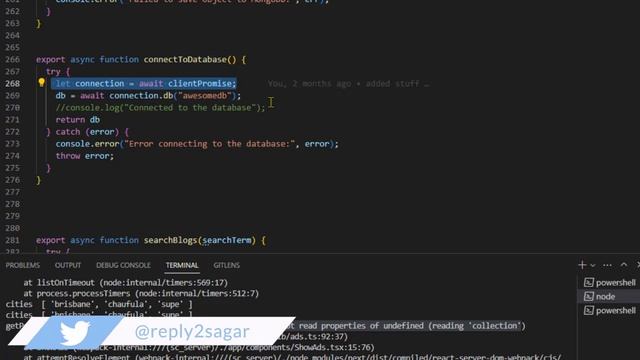Click the commented console.log line 270
The width and height of the screenshot is (640, 360).
click(160, 108)
